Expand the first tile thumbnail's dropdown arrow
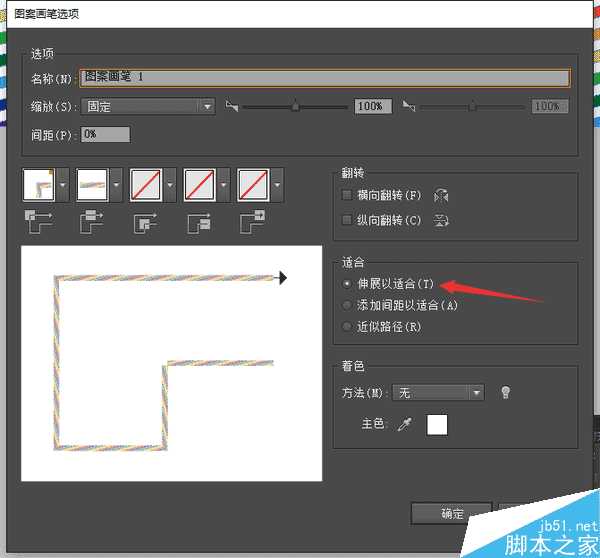The width and height of the screenshot is (600, 558). [64, 185]
